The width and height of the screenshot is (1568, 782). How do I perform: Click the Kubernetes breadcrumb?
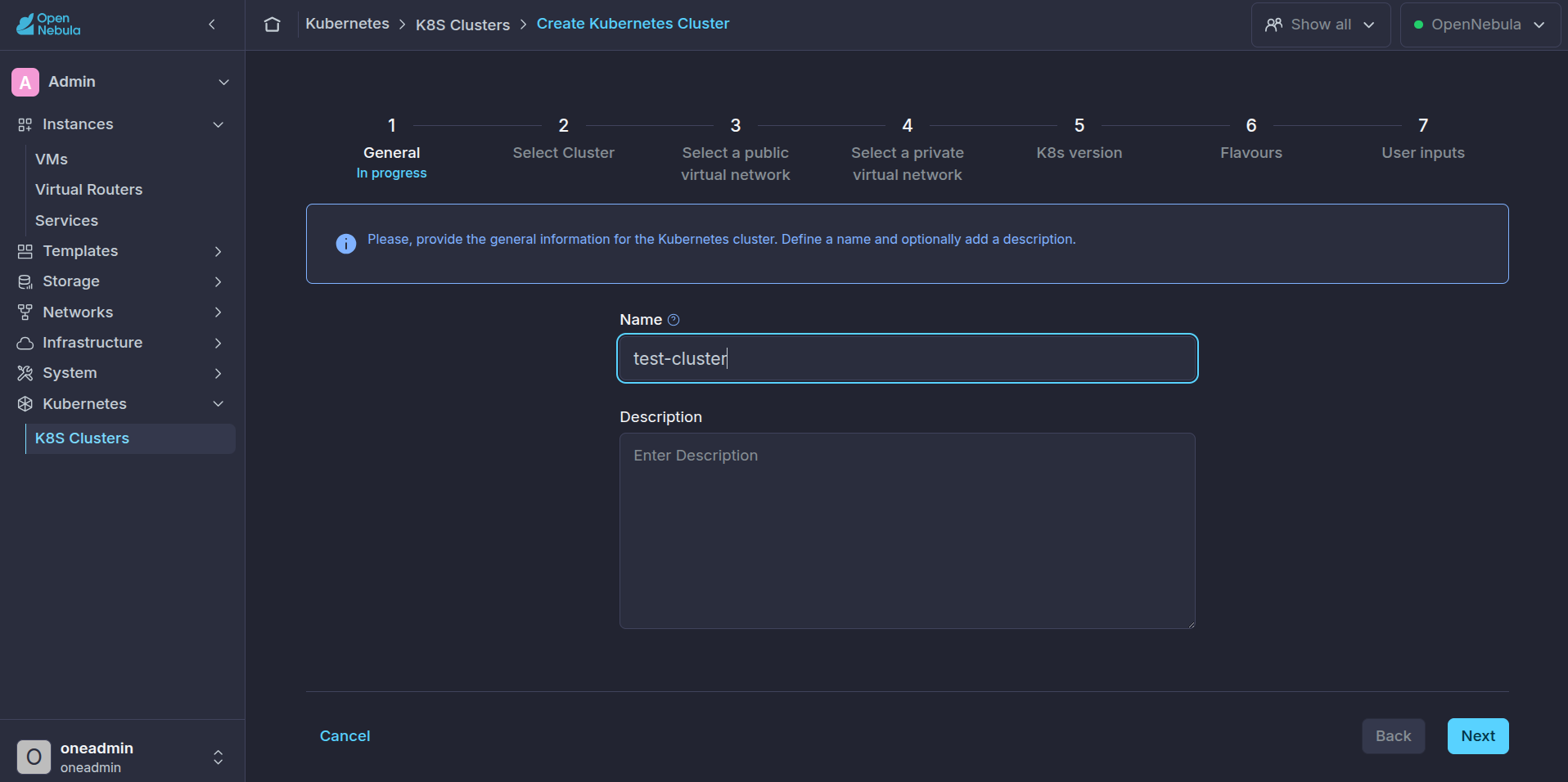(347, 24)
